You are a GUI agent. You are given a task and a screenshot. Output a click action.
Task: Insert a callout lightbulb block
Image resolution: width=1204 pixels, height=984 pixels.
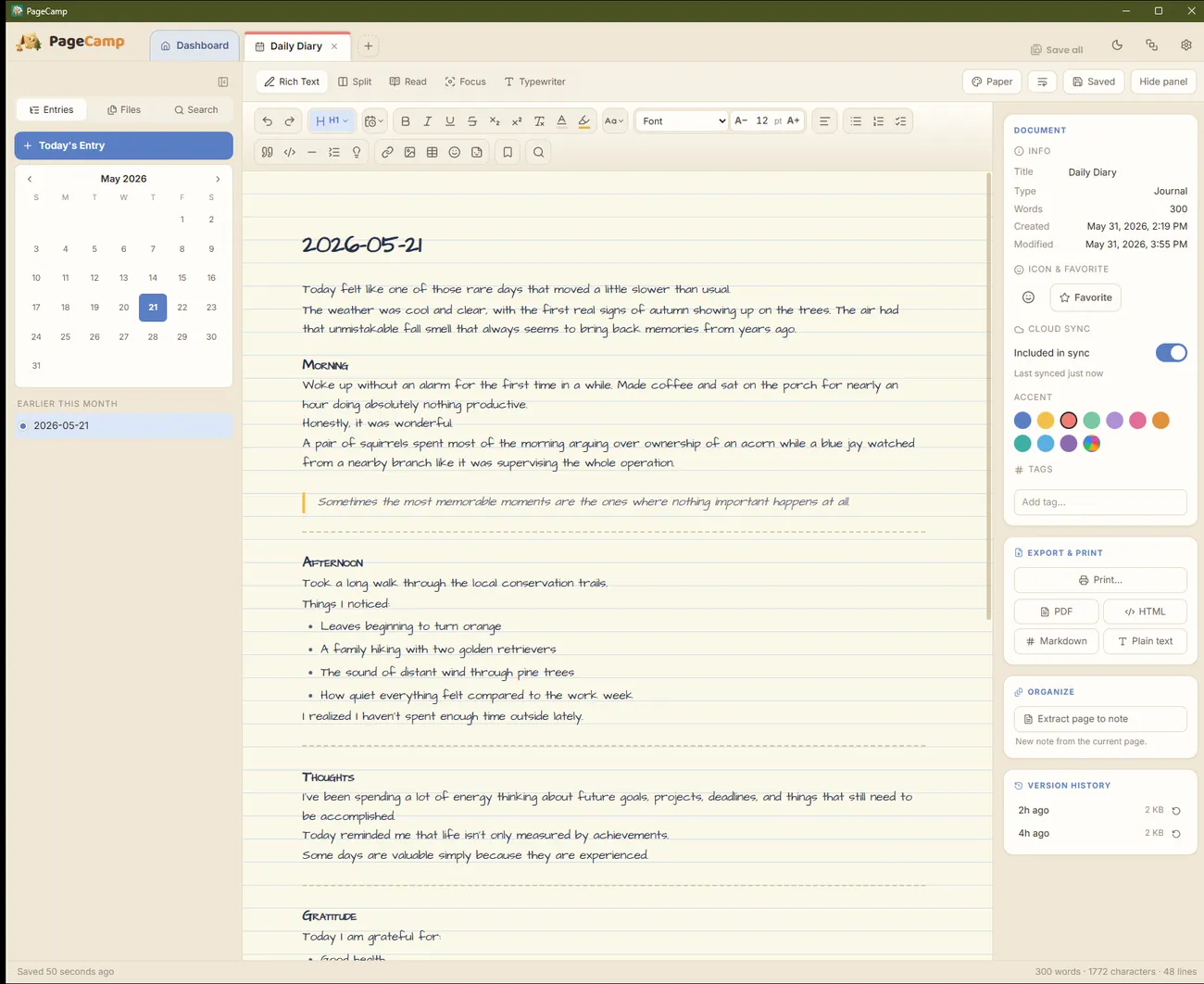point(357,152)
